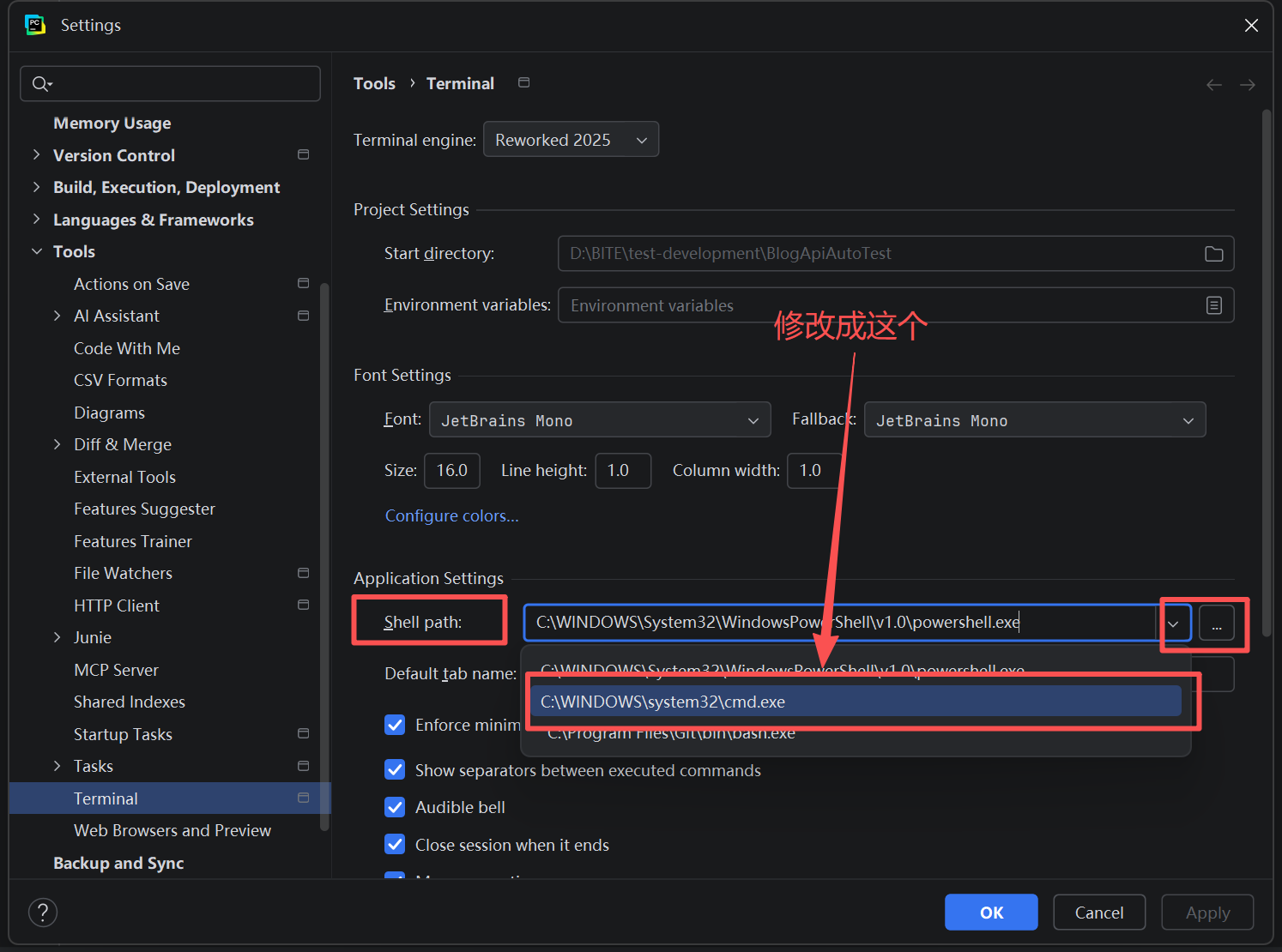This screenshot has height=952, width=1282.
Task: Click the settings tree vertical scrollbar
Action: (324, 556)
